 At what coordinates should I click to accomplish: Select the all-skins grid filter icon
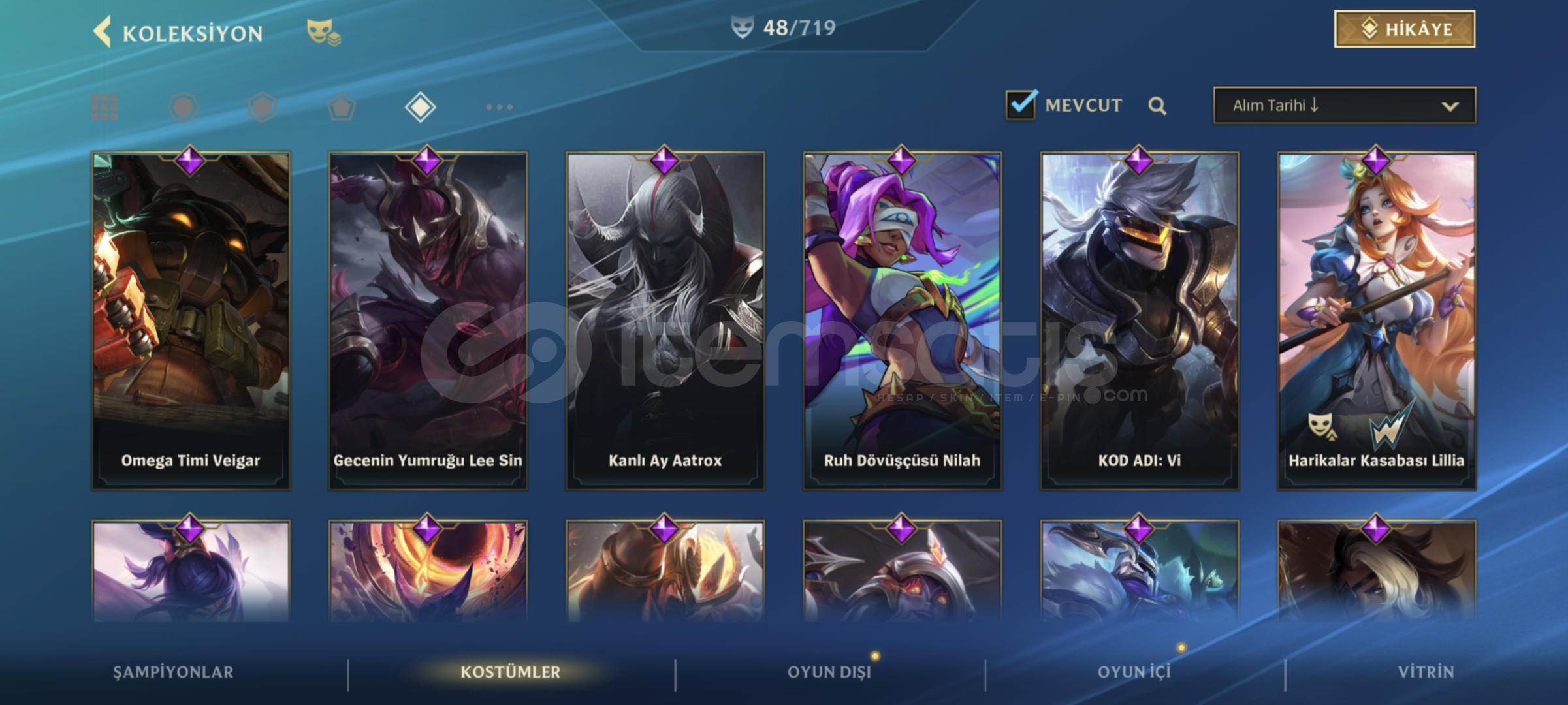pos(104,107)
